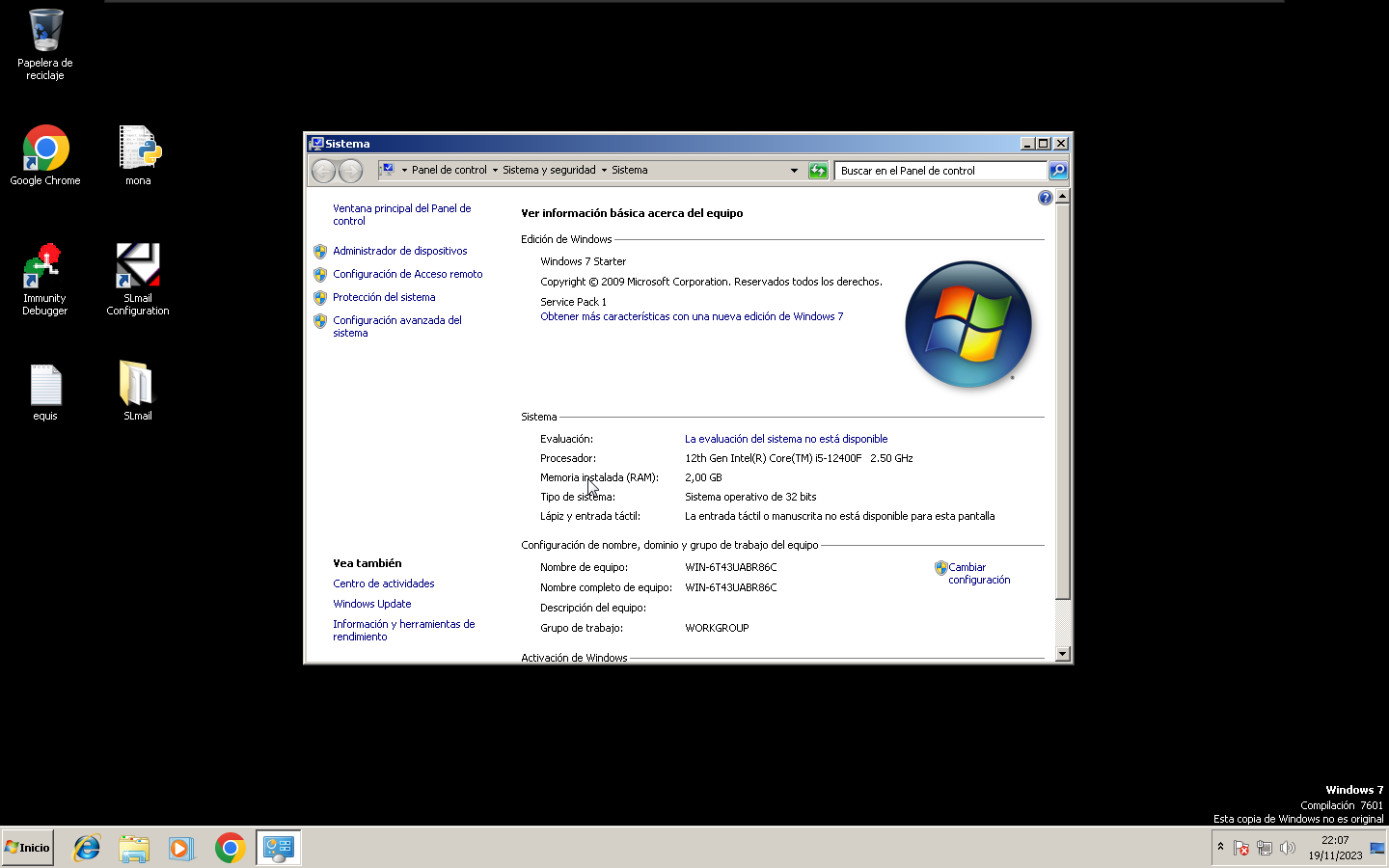Click Sistema y seguridad breadcrumb
The height and width of the screenshot is (868, 1389).
point(549,171)
